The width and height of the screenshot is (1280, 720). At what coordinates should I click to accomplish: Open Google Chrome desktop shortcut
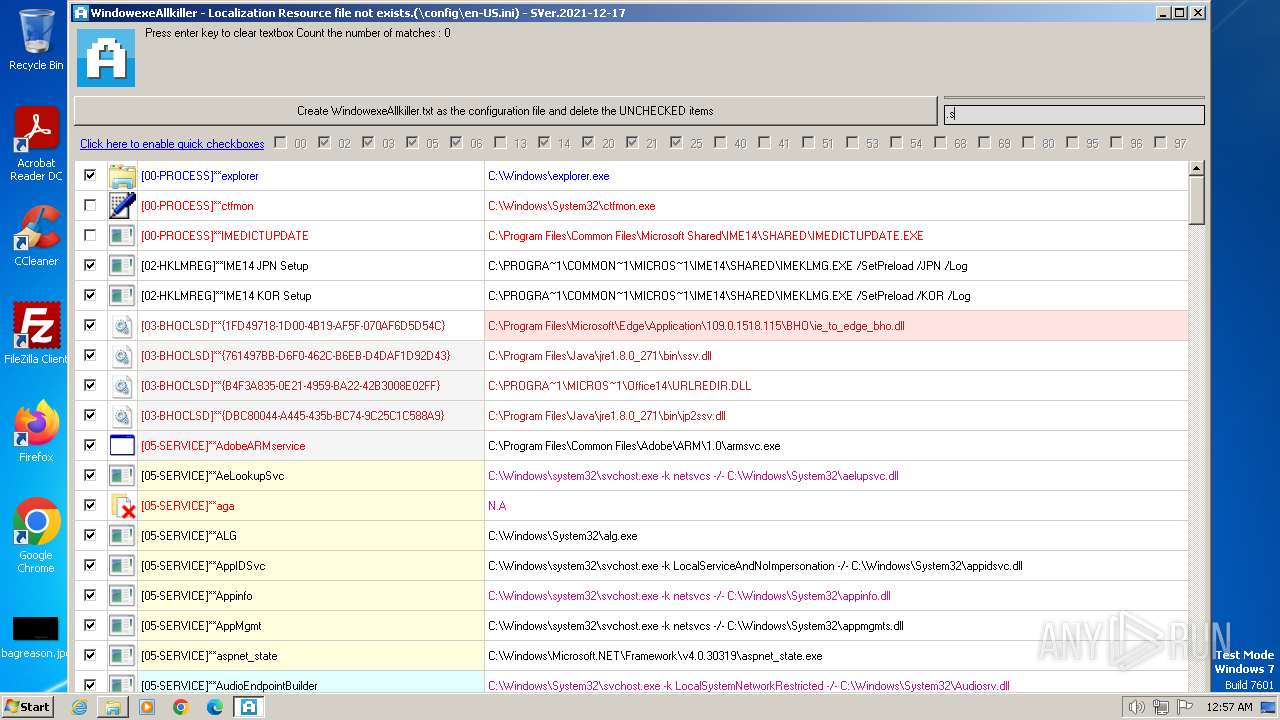pyautogui.click(x=36, y=535)
